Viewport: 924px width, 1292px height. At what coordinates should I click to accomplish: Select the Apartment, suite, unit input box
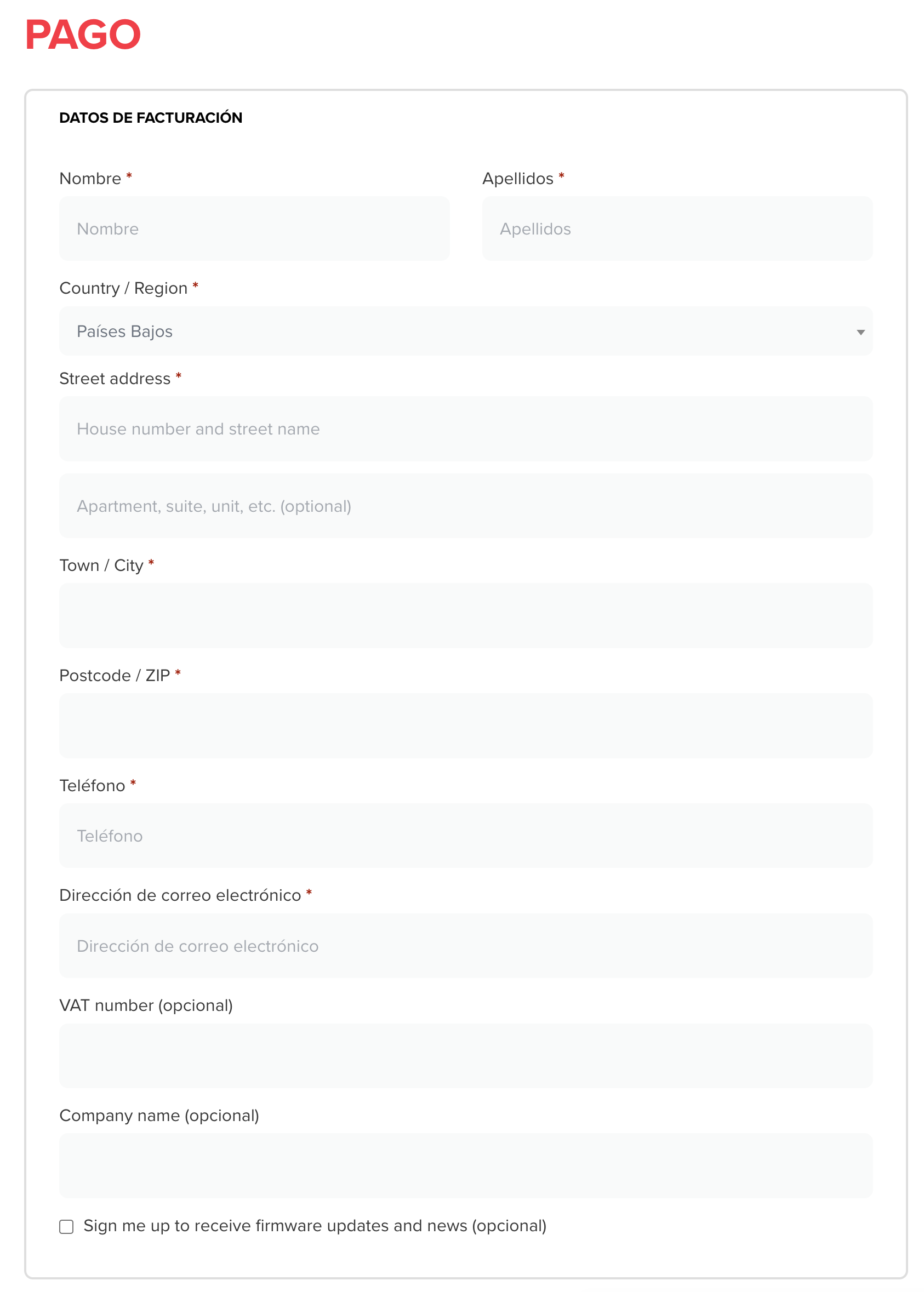(465, 506)
